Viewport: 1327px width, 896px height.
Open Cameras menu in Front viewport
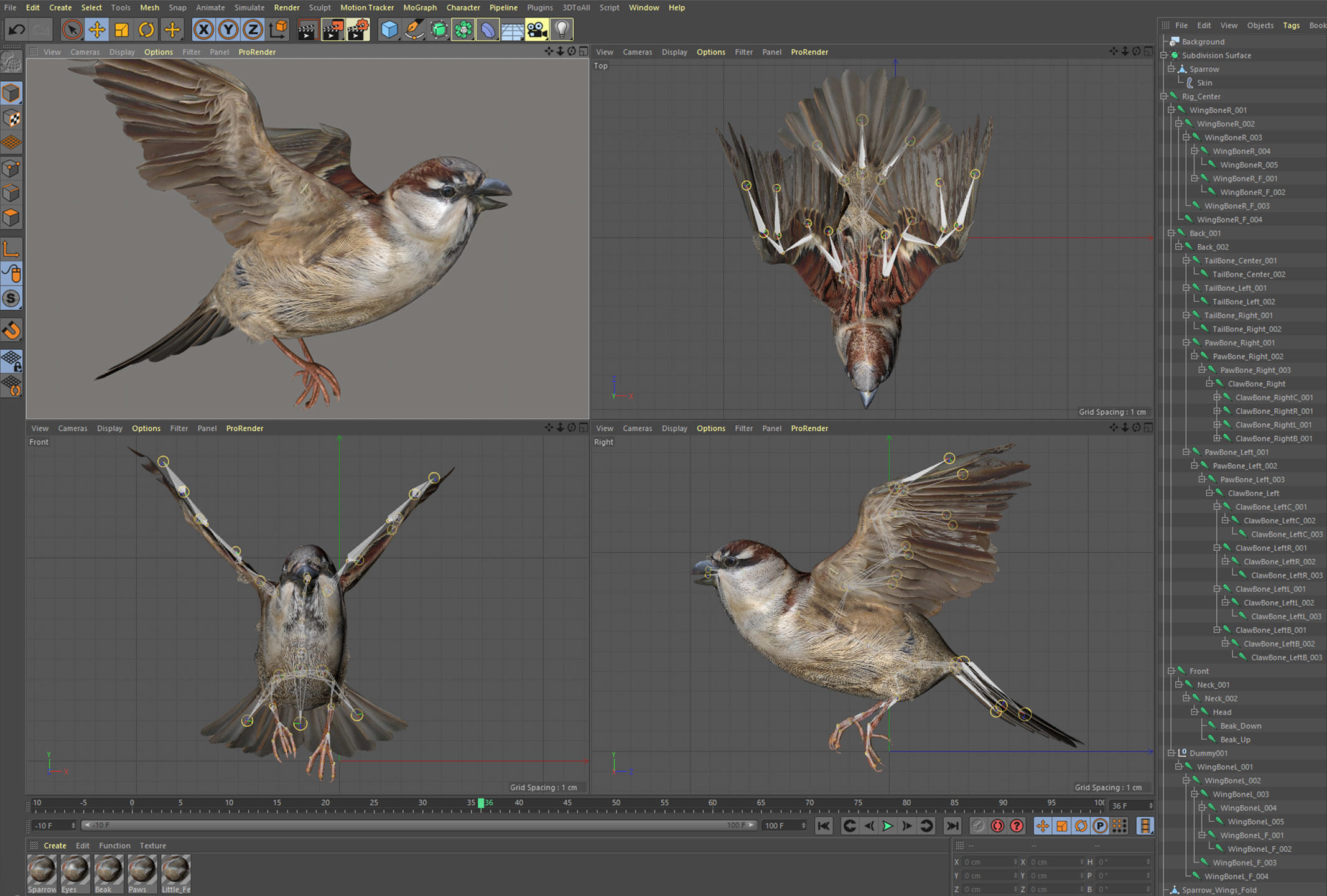(73, 428)
